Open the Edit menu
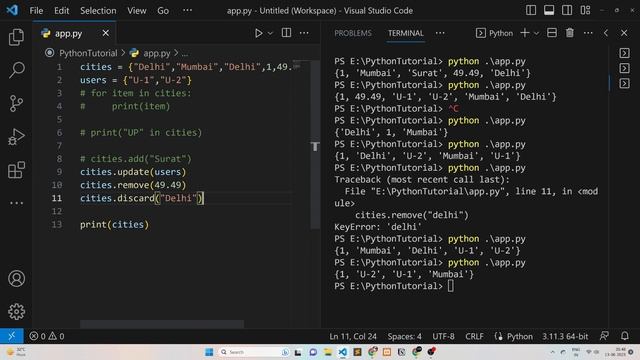This screenshot has height=360, width=640. click(x=62, y=11)
